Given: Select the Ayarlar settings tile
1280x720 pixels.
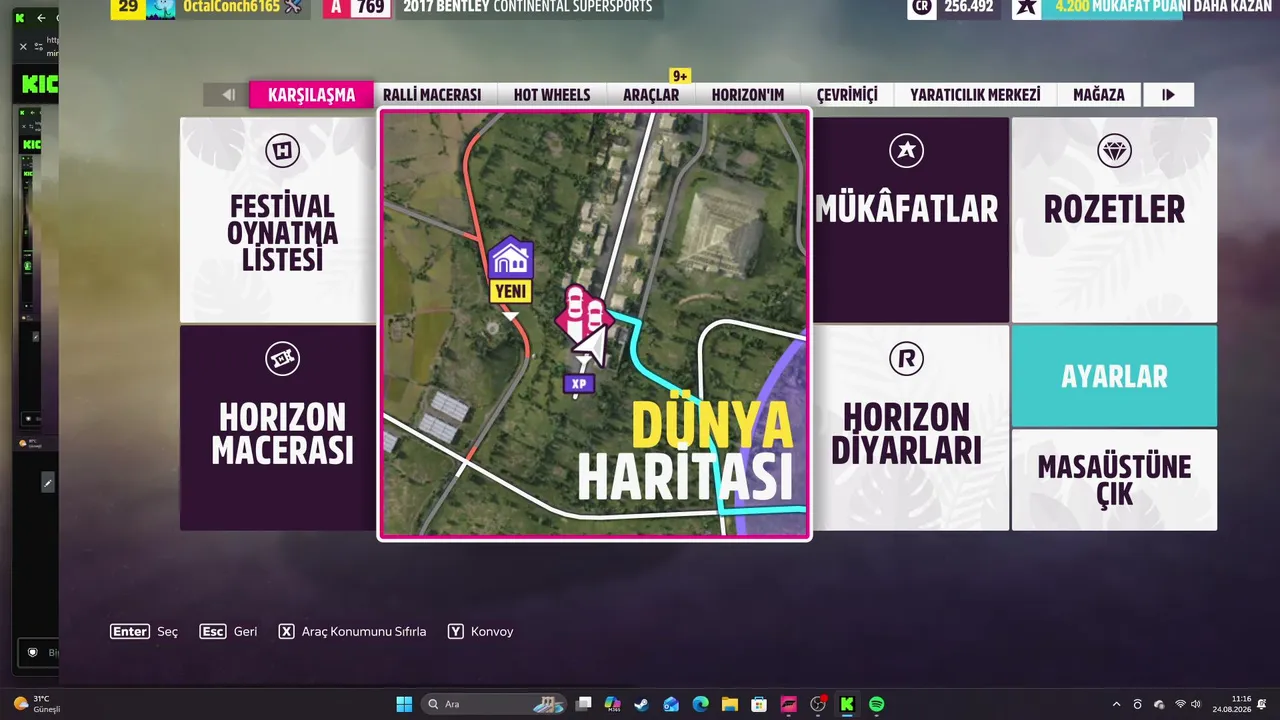Looking at the screenshot, I should pos(1114,376).
